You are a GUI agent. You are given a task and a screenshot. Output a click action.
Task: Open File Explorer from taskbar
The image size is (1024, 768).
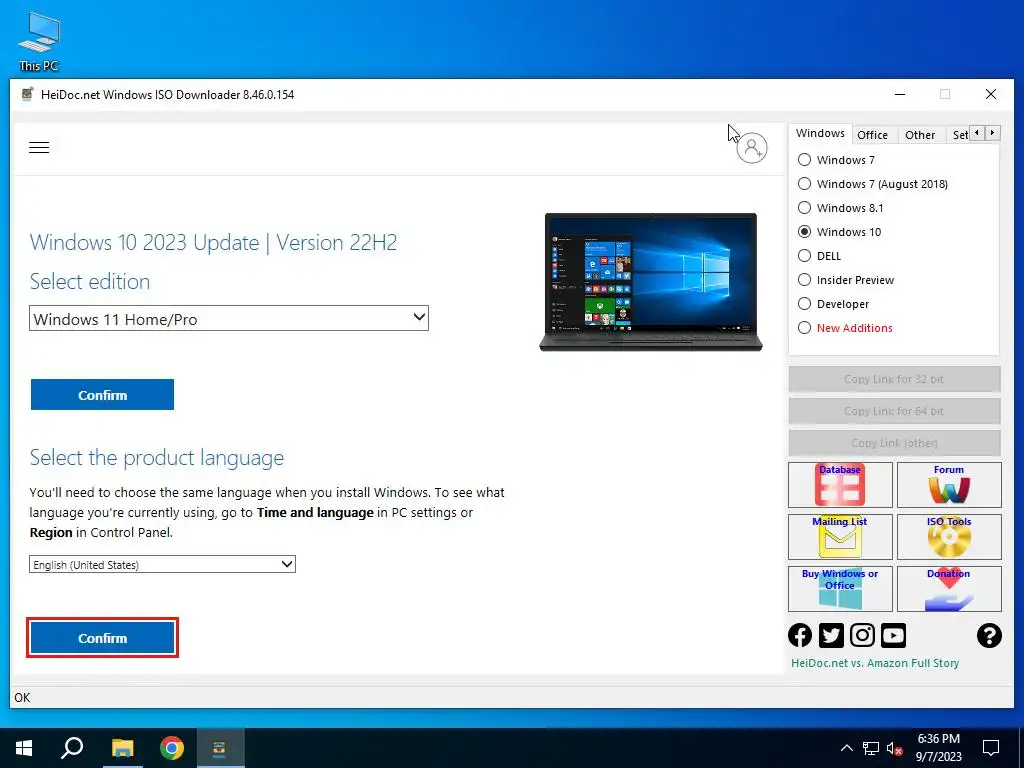tap(122, 748)
